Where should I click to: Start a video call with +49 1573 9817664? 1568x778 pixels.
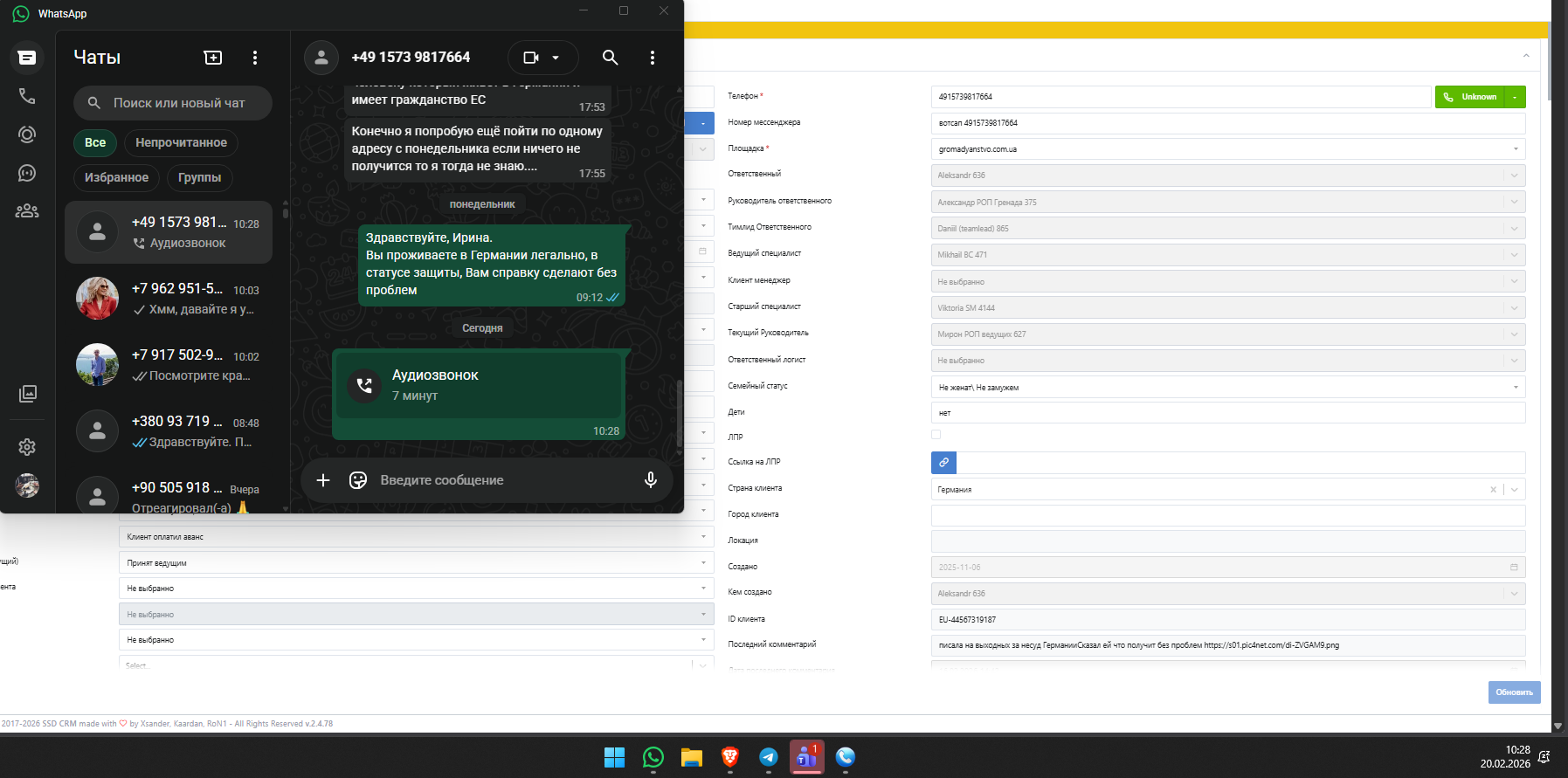(x=531, y=58)
